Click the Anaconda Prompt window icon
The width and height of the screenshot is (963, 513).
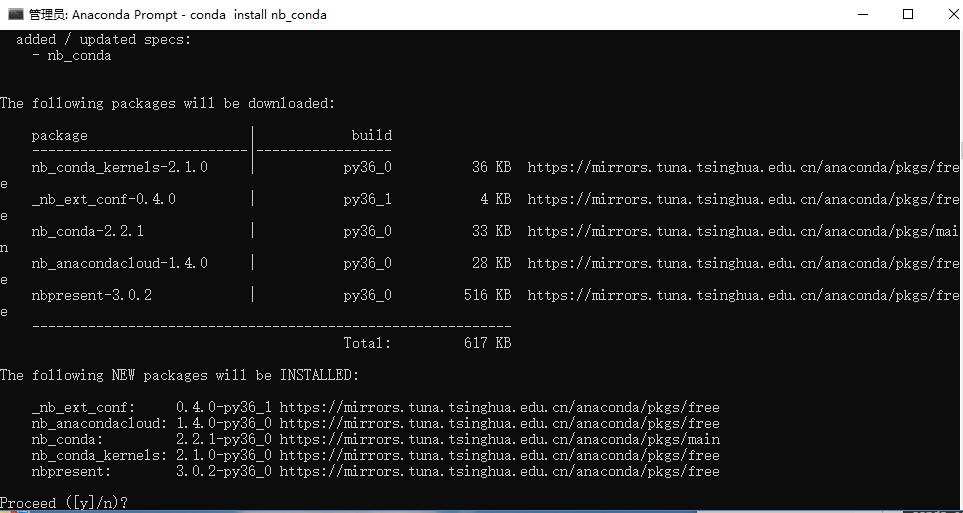pos(15,14)
